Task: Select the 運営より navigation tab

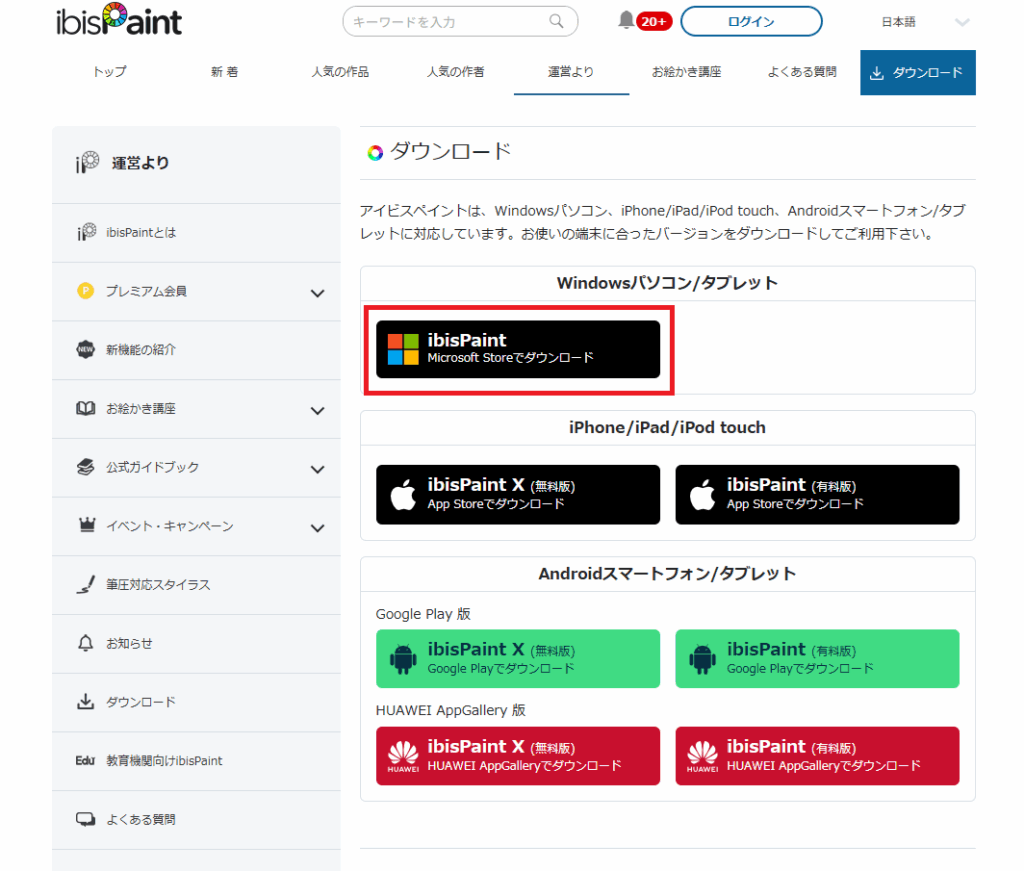Action: pos(571,72)
